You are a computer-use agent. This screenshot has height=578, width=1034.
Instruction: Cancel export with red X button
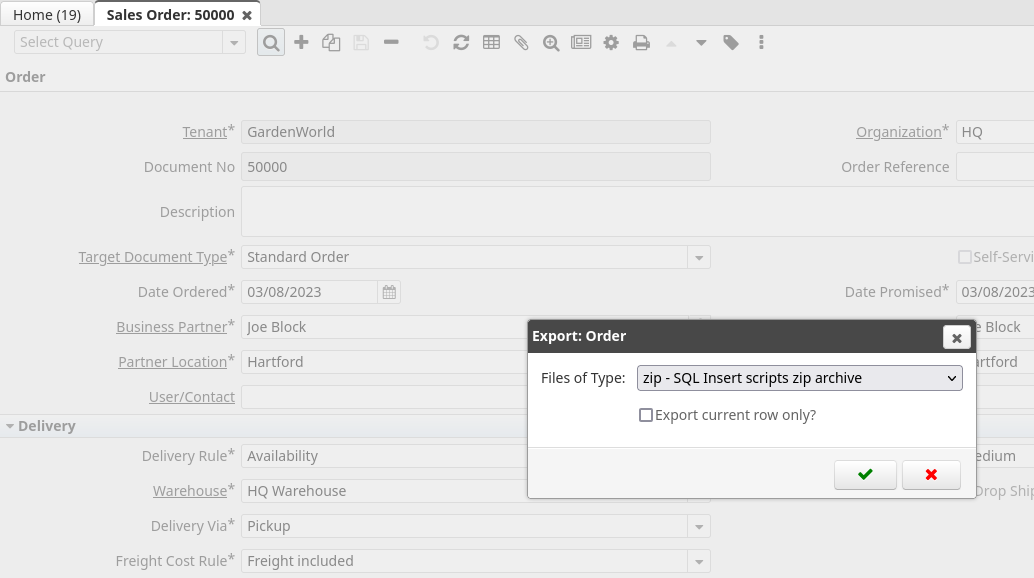coord(930,475)
